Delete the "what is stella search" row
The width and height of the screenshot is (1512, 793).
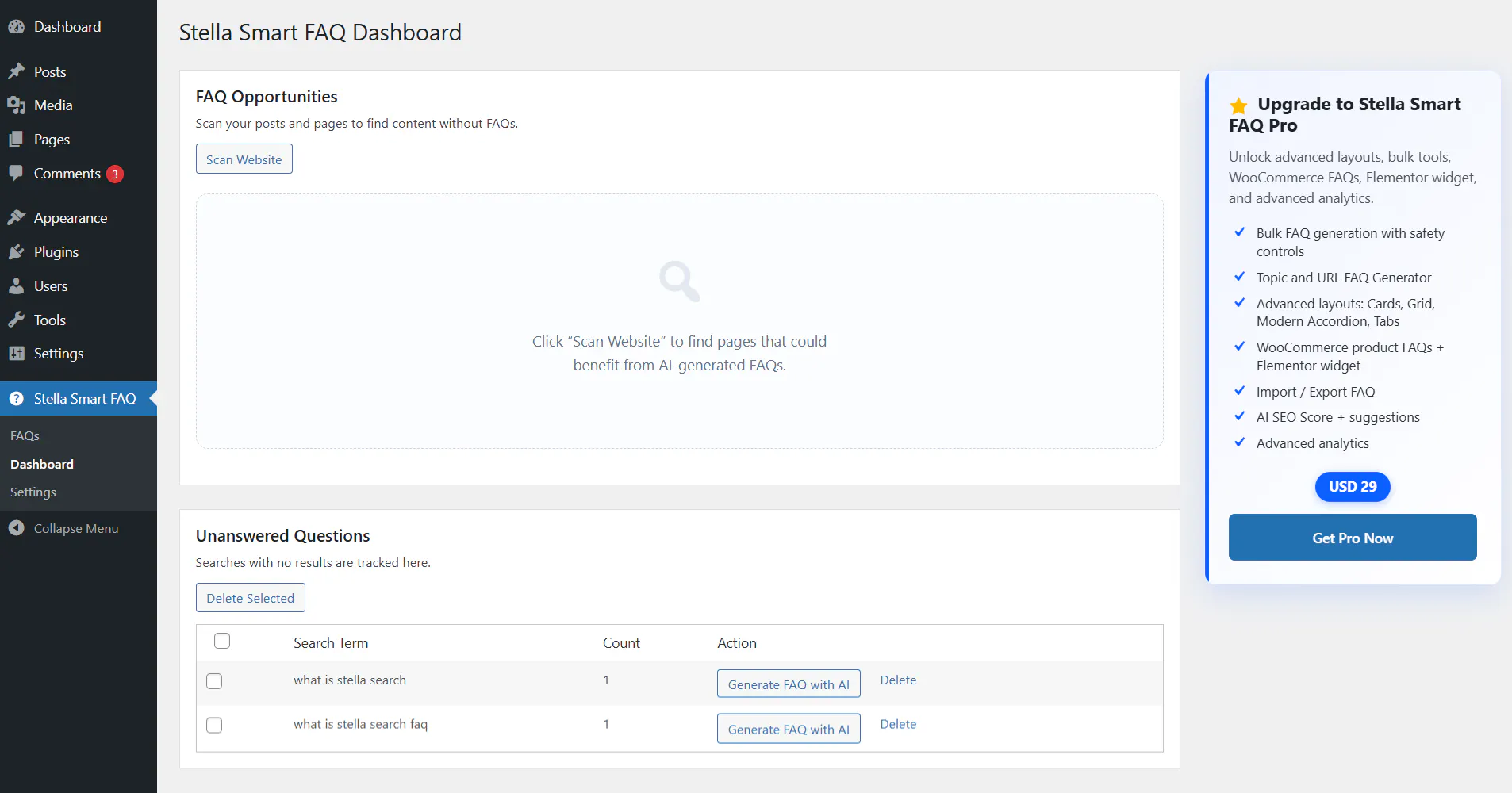point(898,680)
